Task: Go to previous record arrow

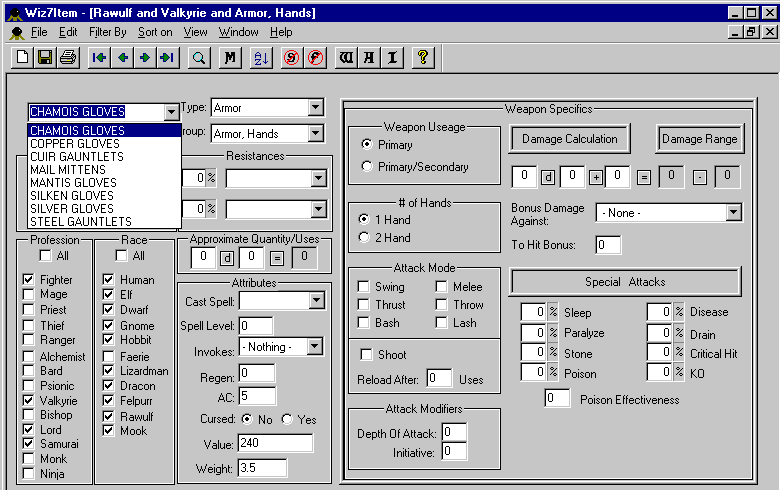Action: click(x=122, y=58)
